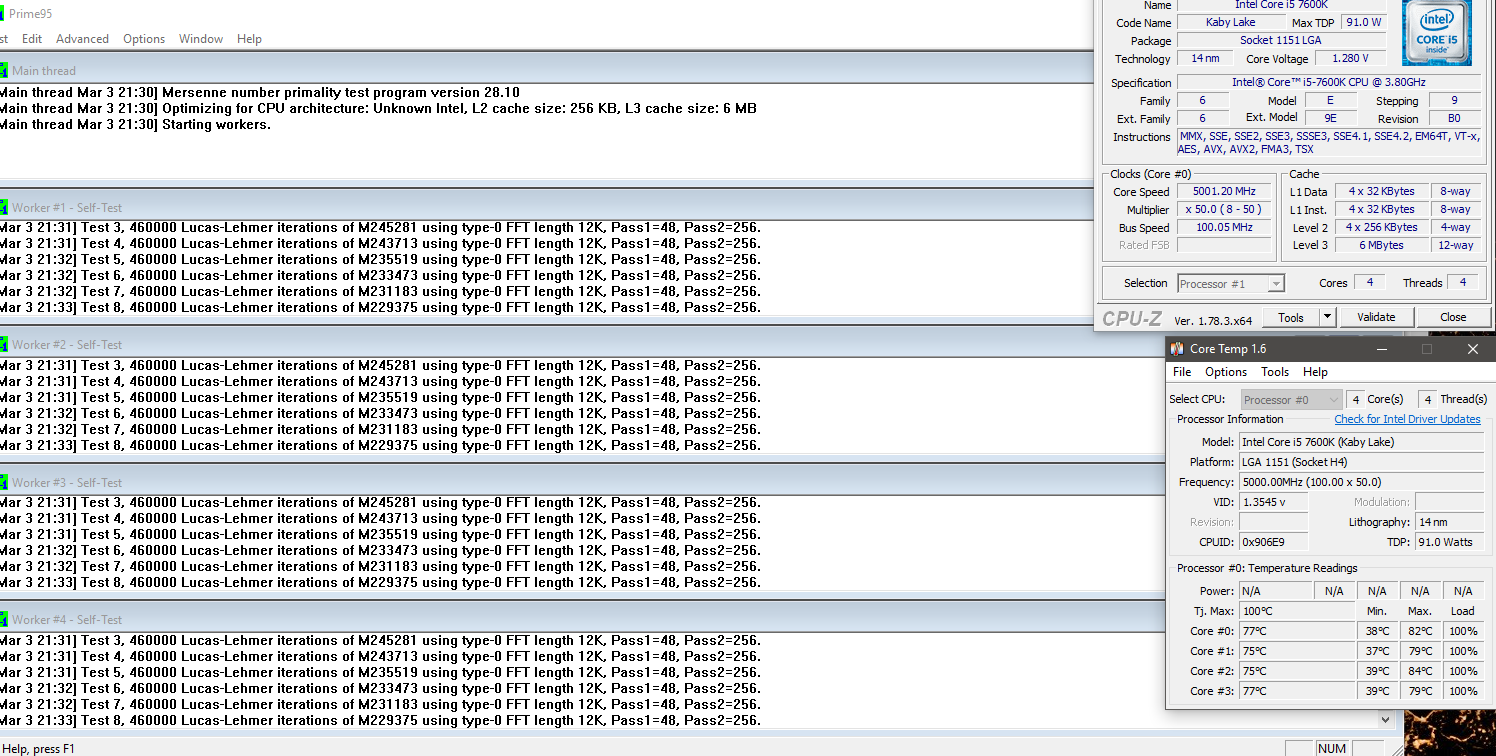Click the Code Name Kaby Lake field
Image resolution: width=1496 pixels, height=756 pixels.
(1231, 22)
